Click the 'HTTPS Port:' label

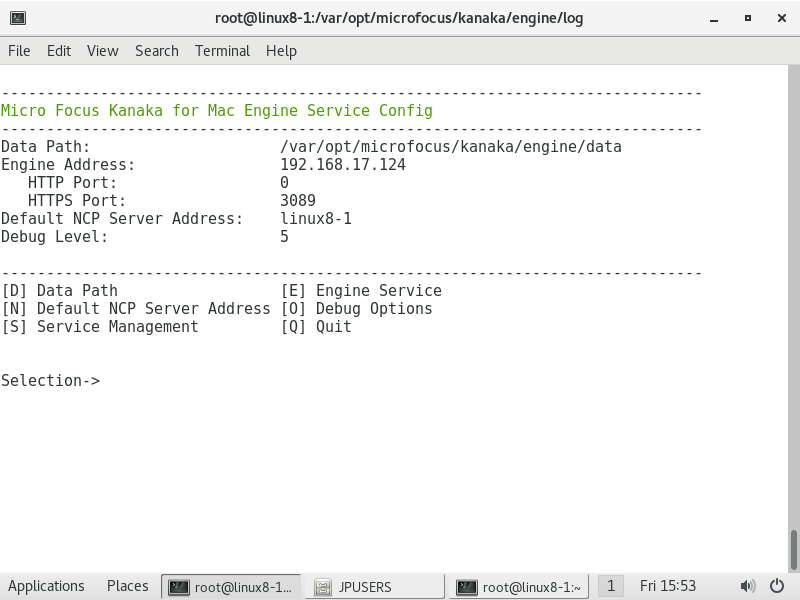pos(77,201)
